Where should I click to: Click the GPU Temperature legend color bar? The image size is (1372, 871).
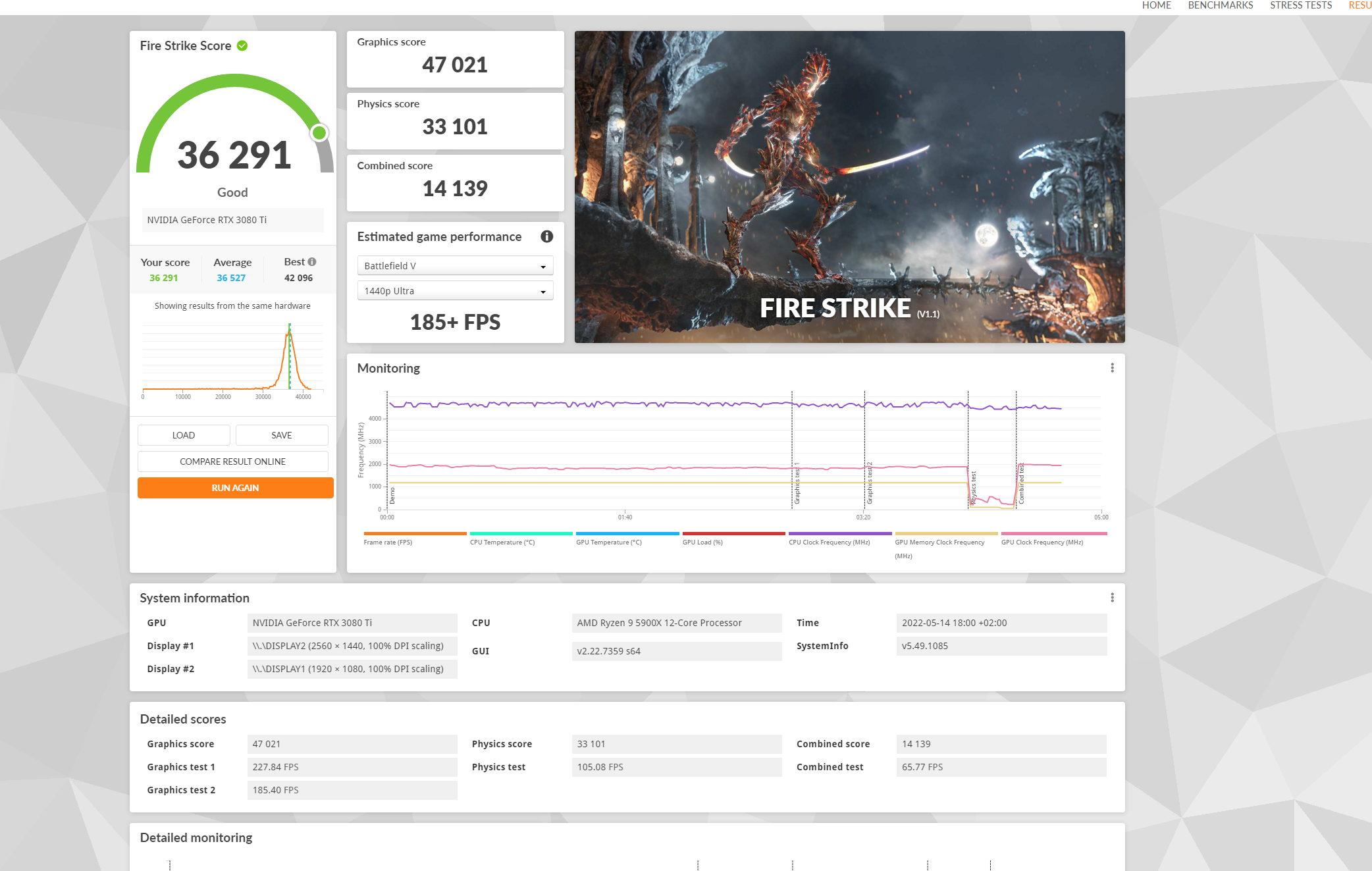(627, 533)
